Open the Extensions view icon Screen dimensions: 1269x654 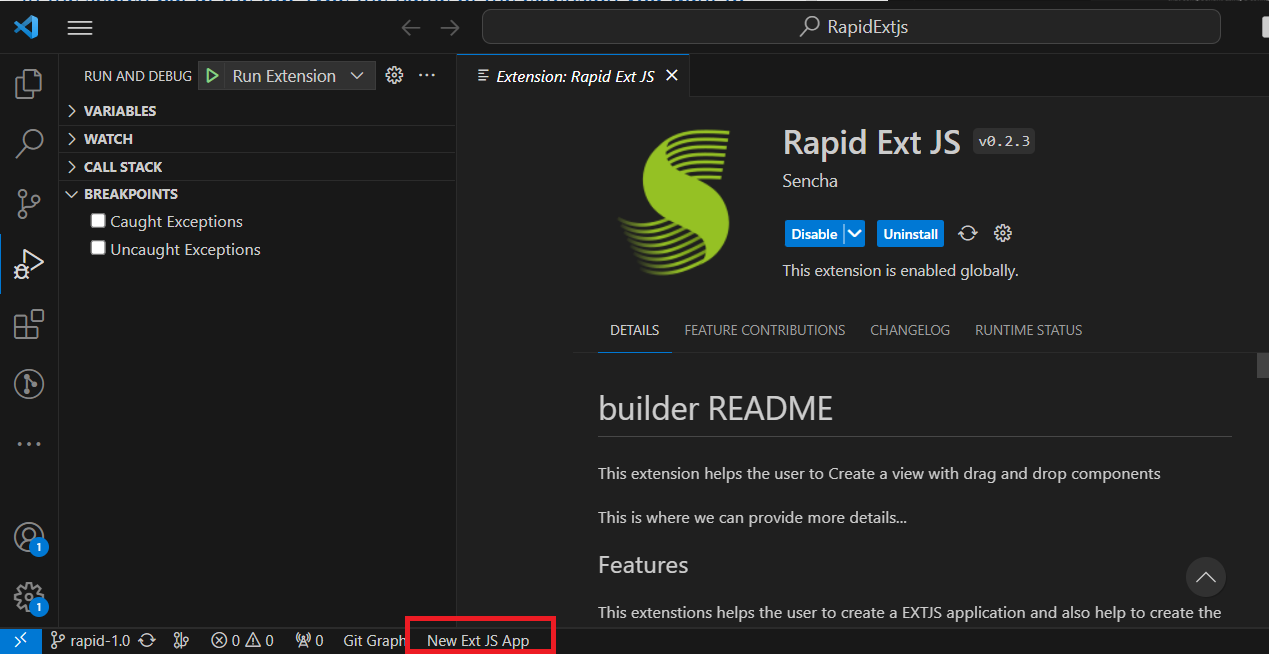(29, 324)
